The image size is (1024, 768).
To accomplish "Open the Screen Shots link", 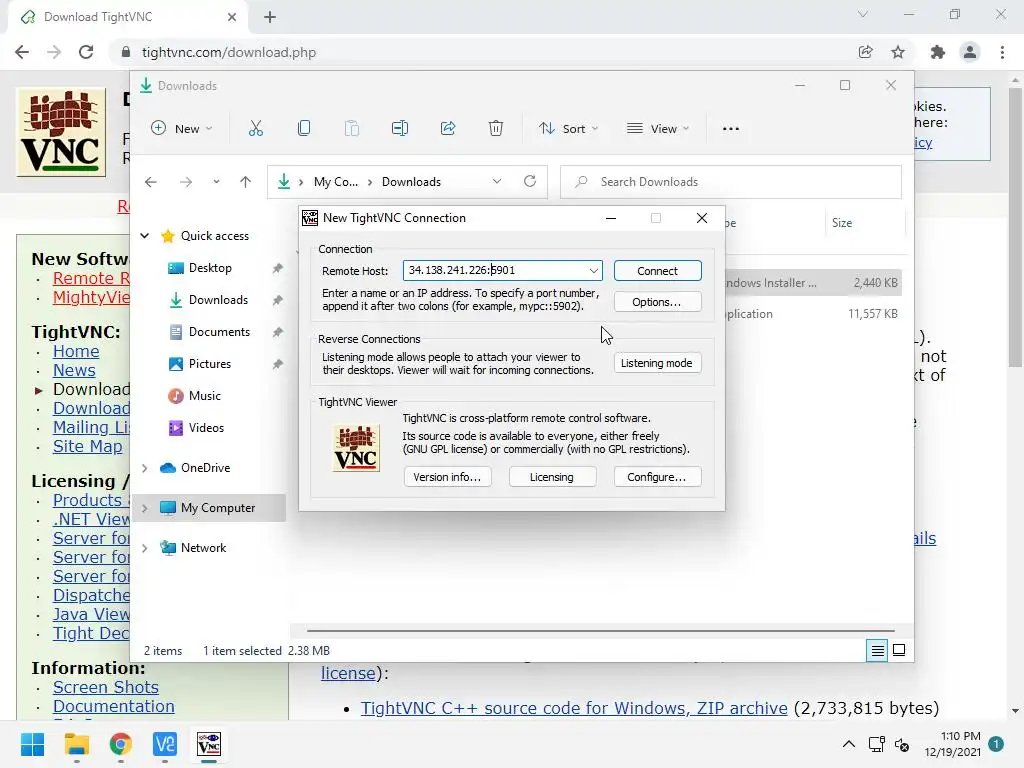I will coord(106,687).
